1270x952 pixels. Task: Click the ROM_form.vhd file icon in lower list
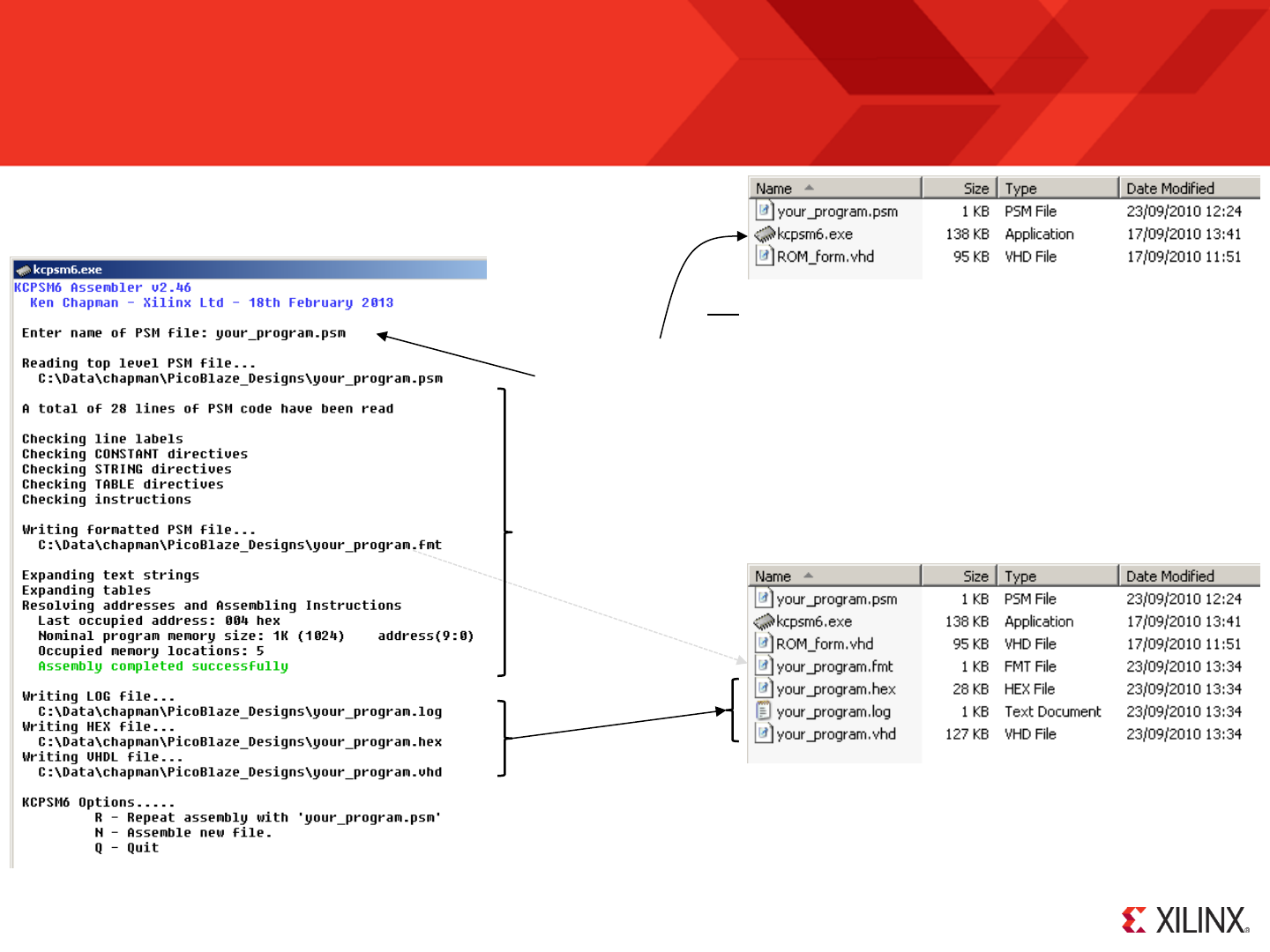click(x=764, y=643)
